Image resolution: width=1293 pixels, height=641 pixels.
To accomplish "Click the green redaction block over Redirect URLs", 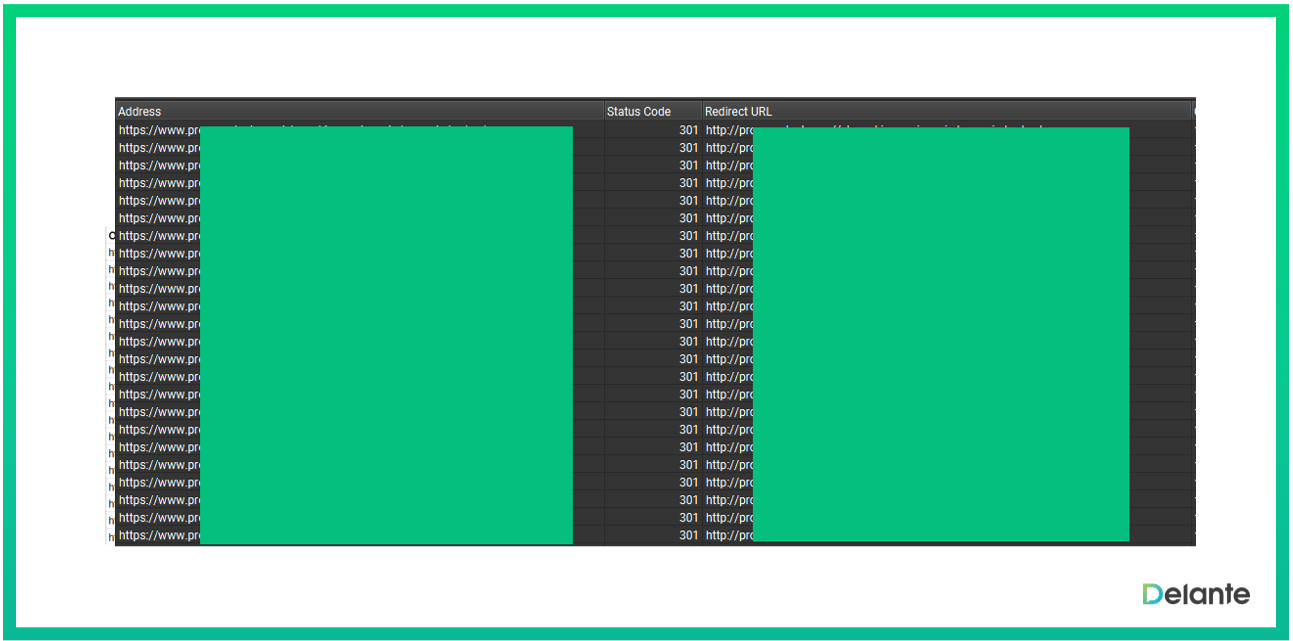I will [x=940, y=335].
